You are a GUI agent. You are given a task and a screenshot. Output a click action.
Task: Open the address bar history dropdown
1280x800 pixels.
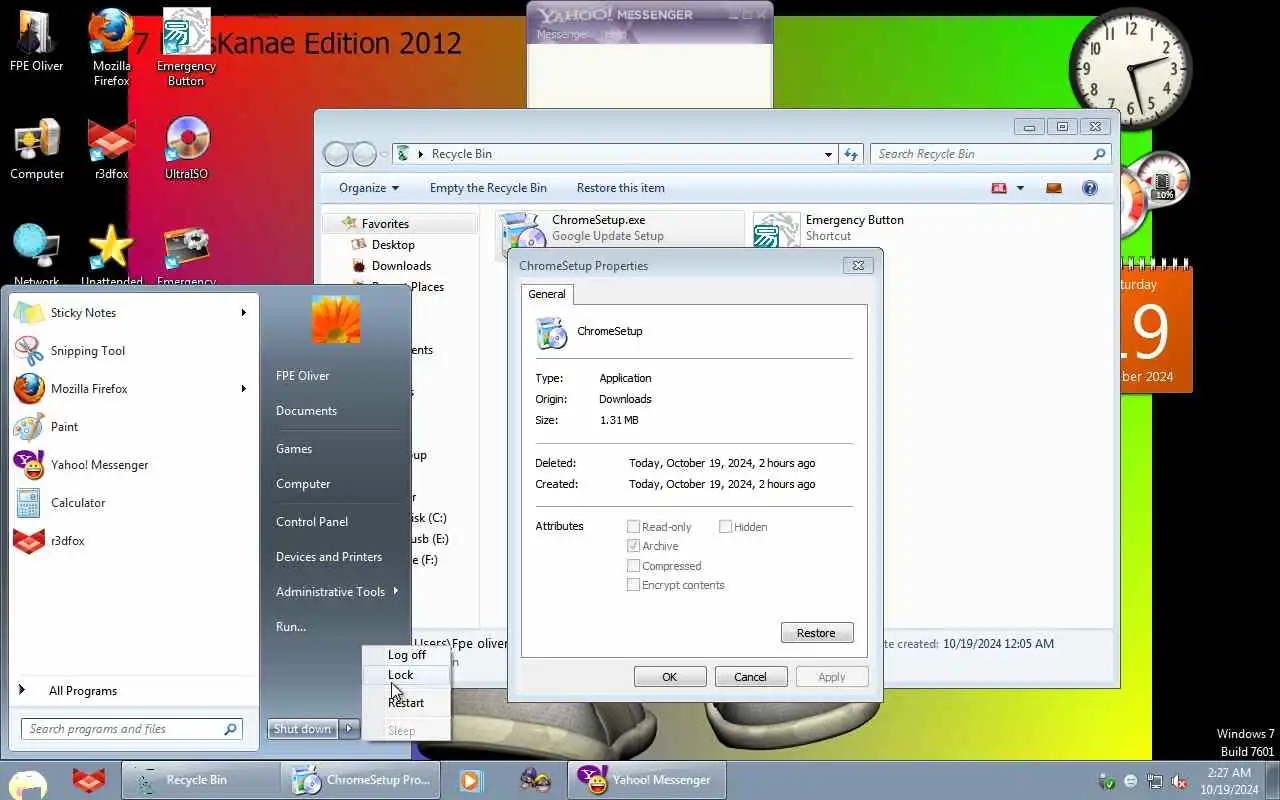828,154
